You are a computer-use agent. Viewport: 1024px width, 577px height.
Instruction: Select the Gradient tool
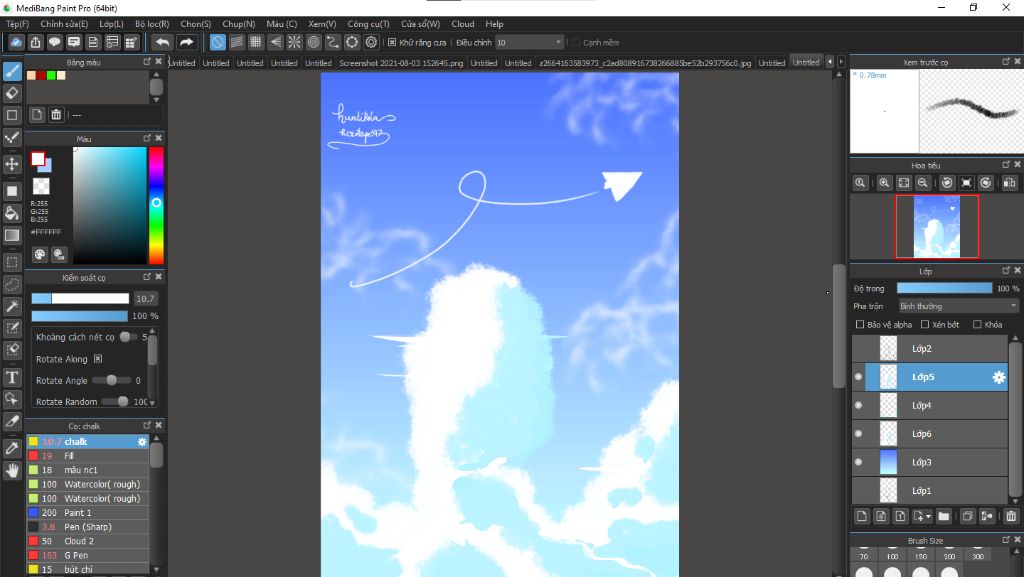(x=12, y=235)
